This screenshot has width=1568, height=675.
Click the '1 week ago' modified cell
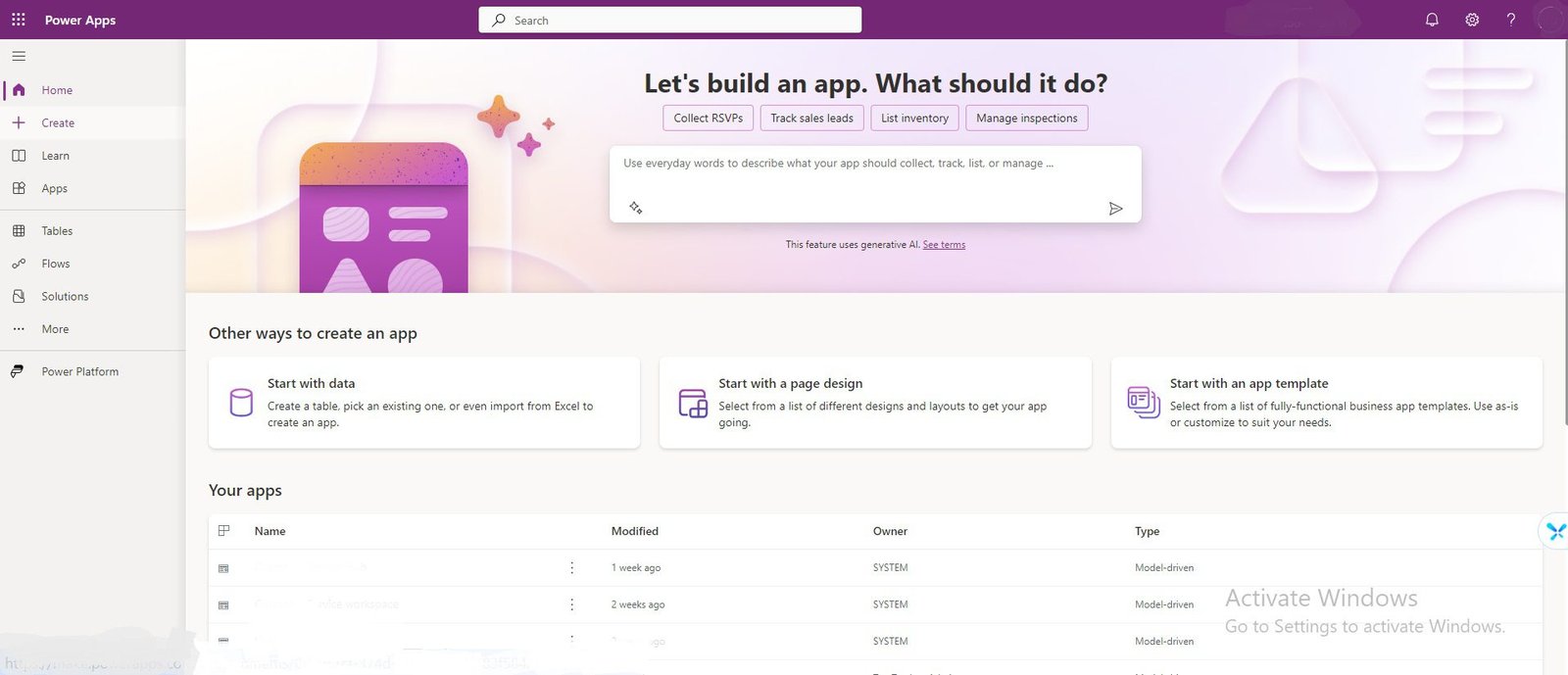point(636,568)
